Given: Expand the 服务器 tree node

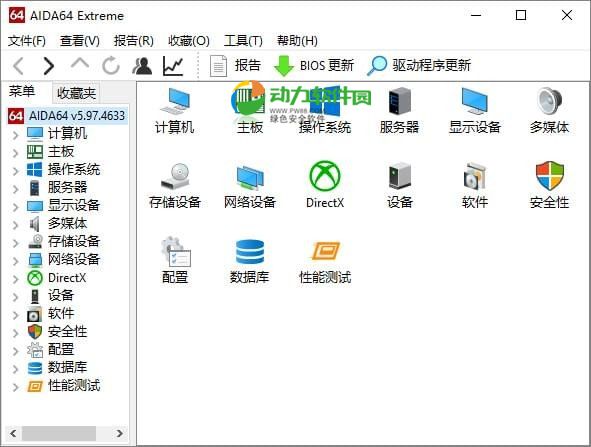Looking at the screenshot, I should (15, 189).
